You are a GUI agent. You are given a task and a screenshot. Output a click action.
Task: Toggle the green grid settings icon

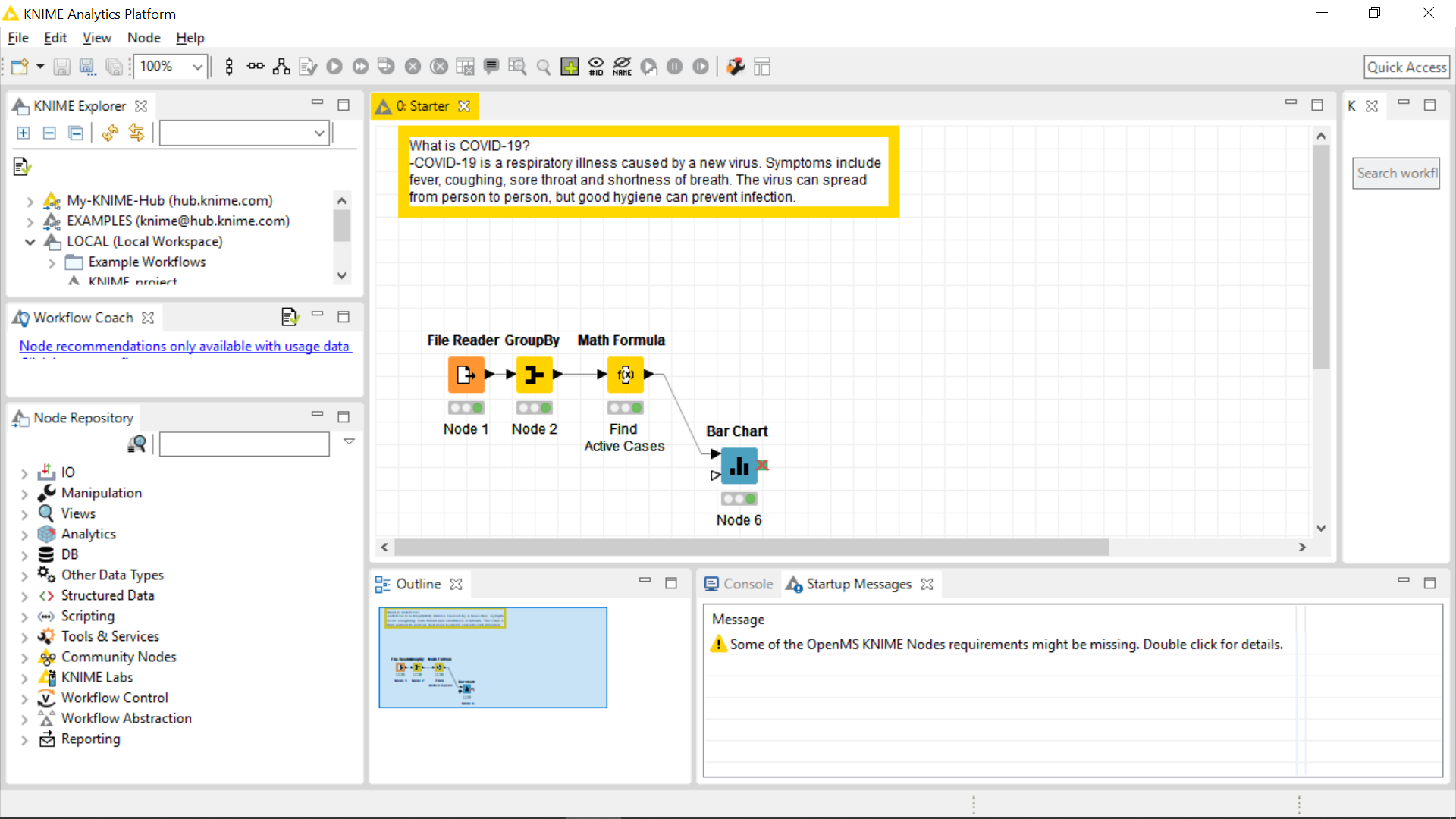pos(570,67)
